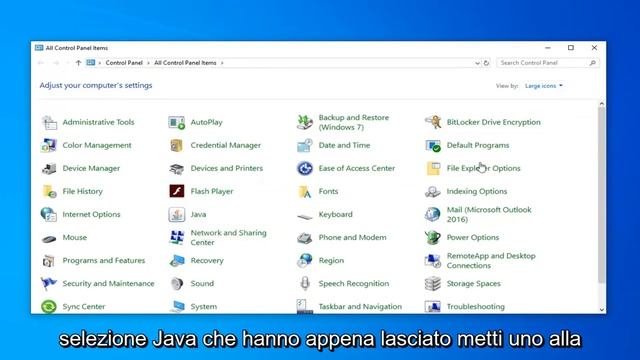Screen dimensions: 640x360
Task: Open the Default Programs icon
Action: tap(433, 145)
